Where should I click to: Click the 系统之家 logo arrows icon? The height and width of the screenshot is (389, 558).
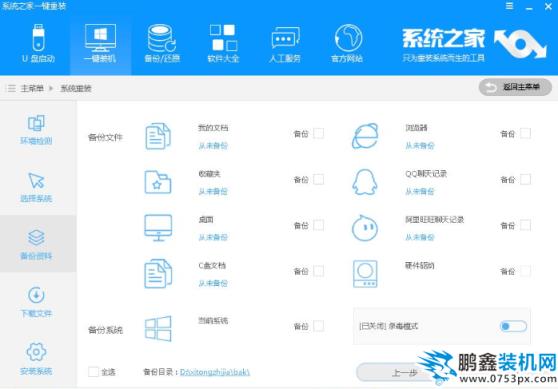[520, 44]
